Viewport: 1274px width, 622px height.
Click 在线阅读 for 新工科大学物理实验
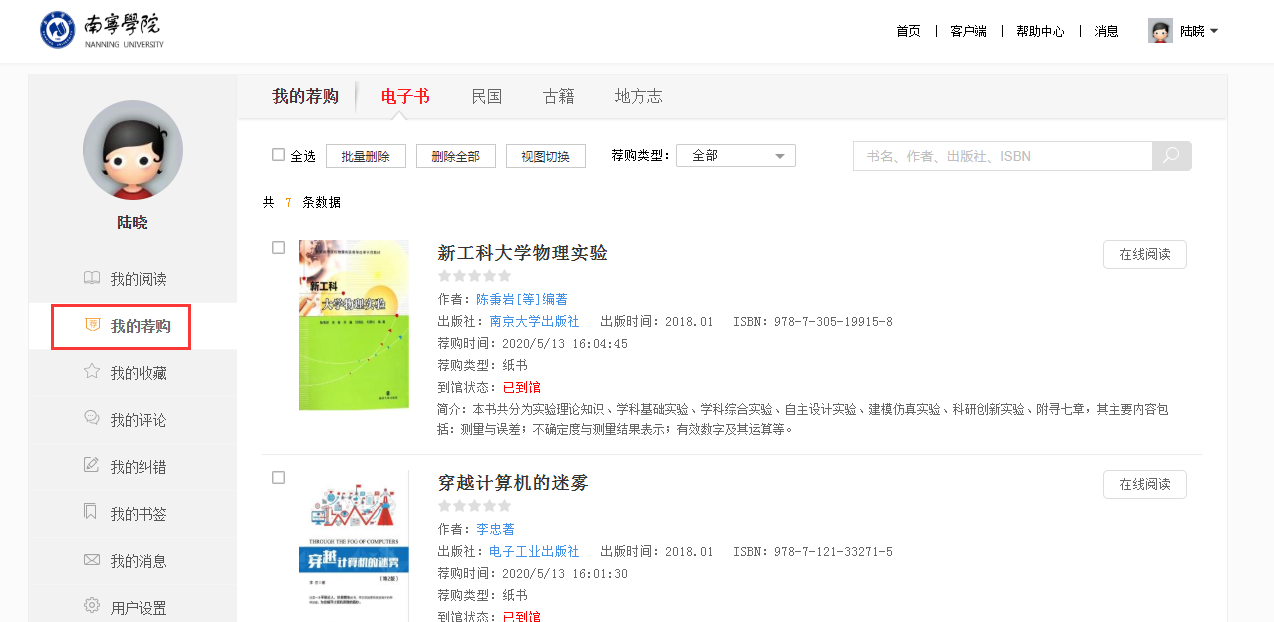(x=1144, y=254)
